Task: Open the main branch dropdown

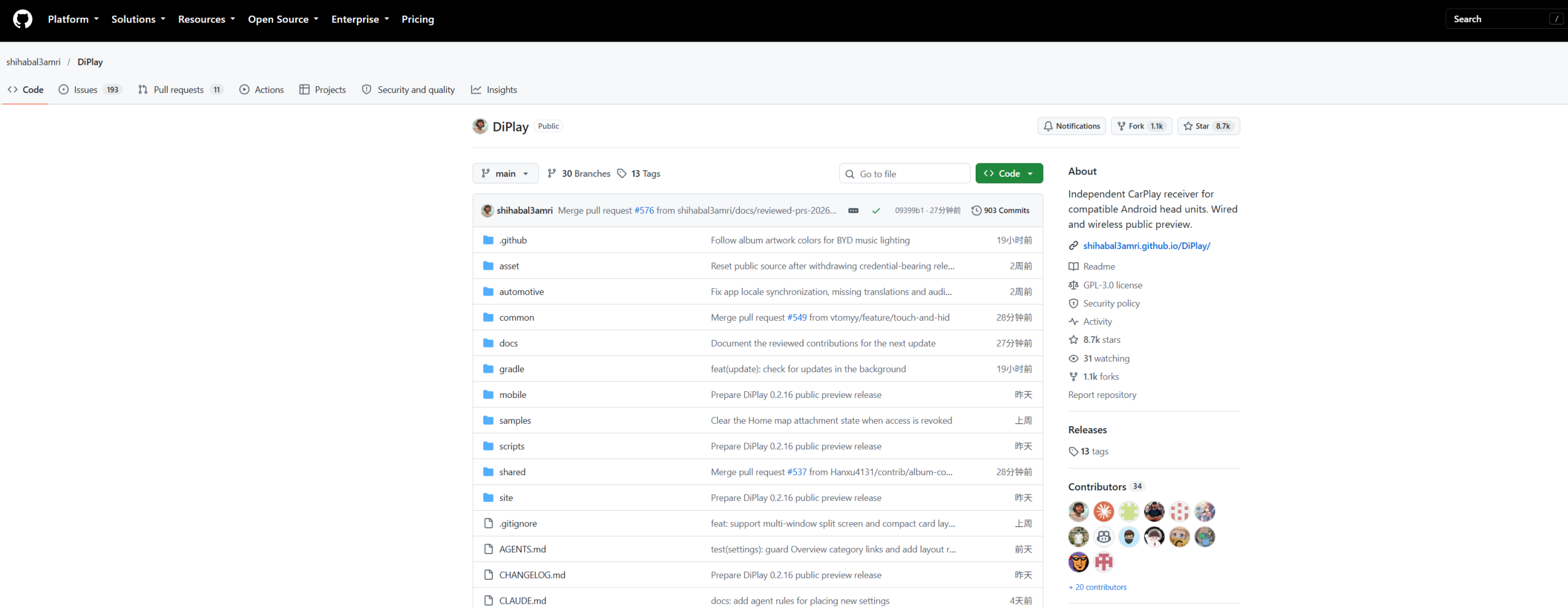Action: (505, 174)
